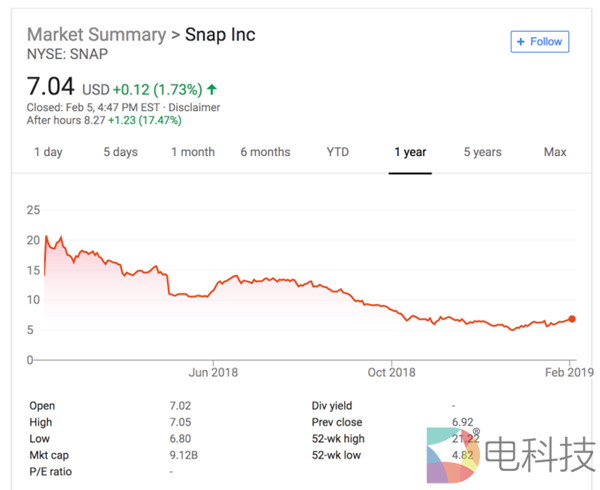The width and height of the screenshot is (600, 490).
Task: Show the 1 month chart range
Action: [192, 152]
